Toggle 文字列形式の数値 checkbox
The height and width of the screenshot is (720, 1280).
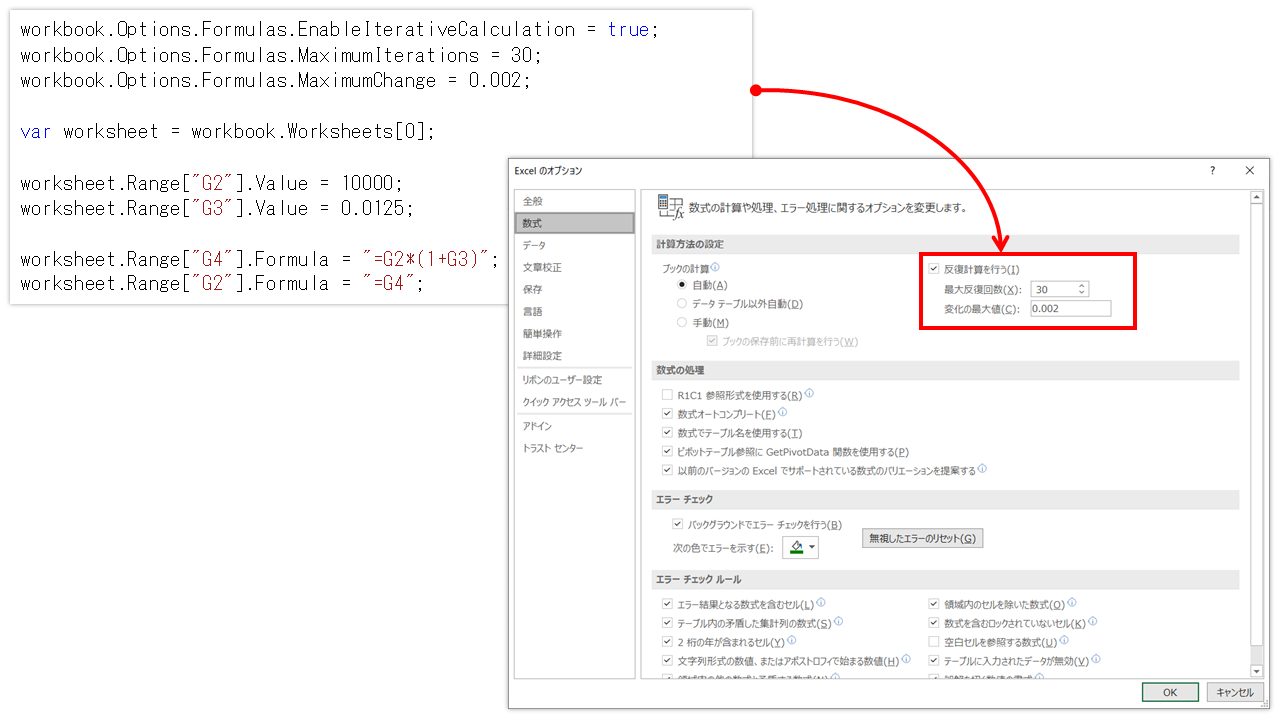[667, 661]
